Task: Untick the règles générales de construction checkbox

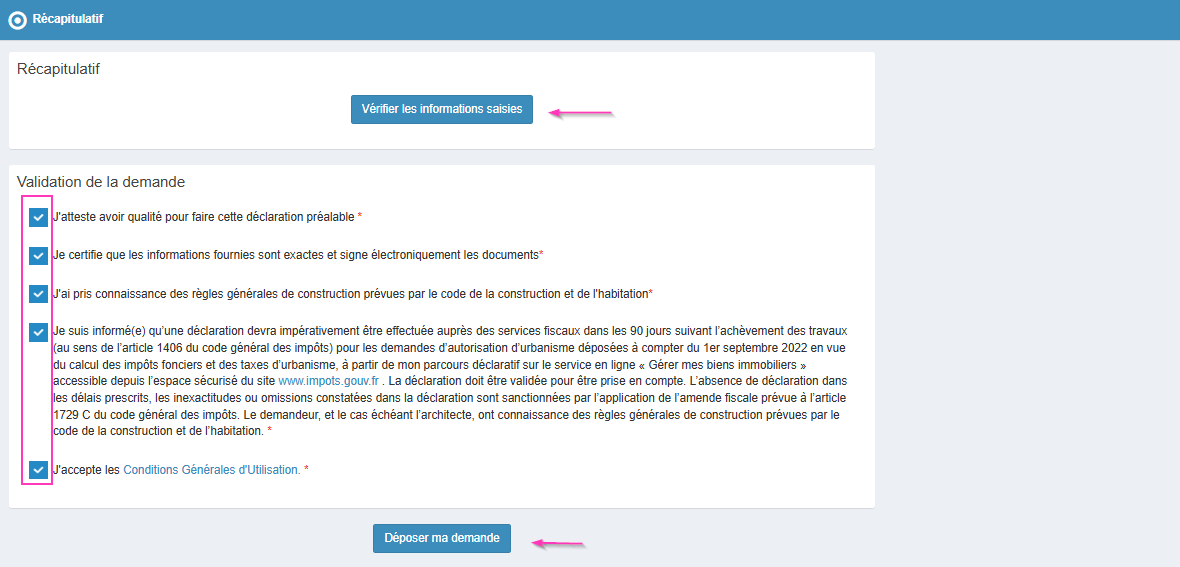Action: [38, 294]
